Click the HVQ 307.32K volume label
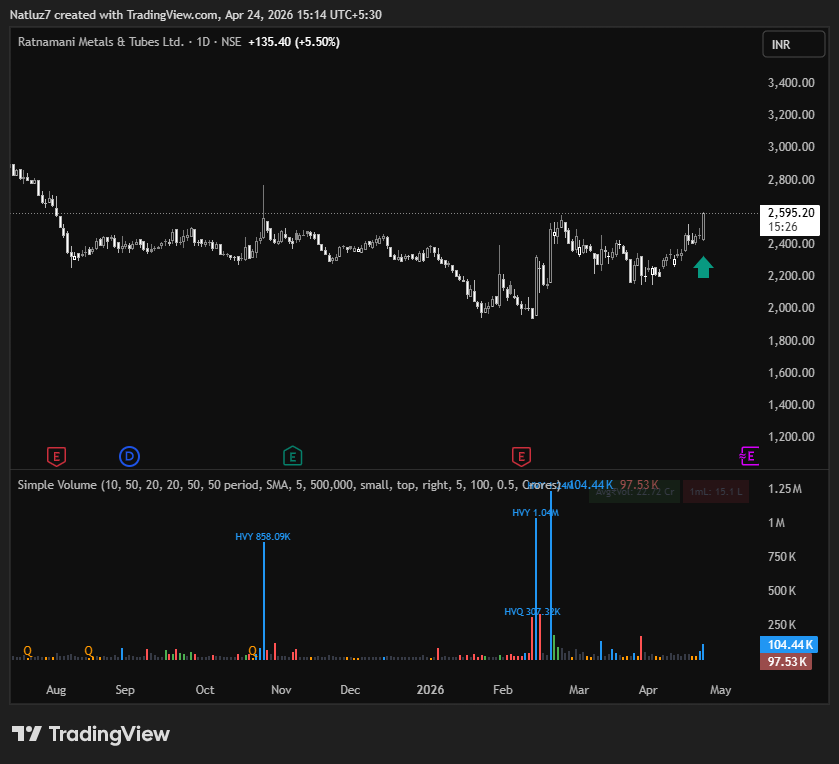Viewport: 839px width, 764px height. [x=532, y=612]
